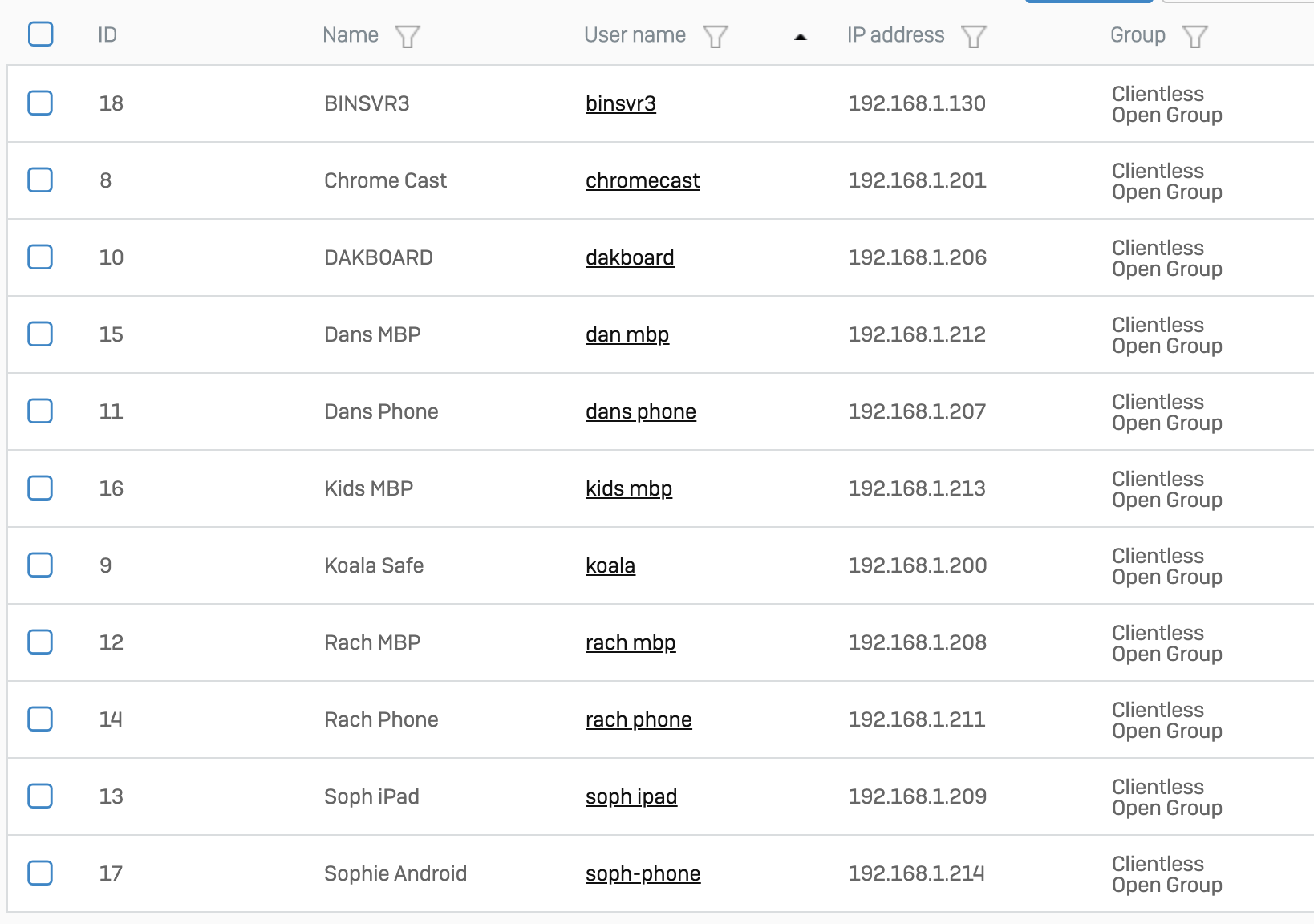Tick the select-all checkbox in the header
Viewport: 1314px width, 924px height.
pyautogui.click(x=41, y=34)
